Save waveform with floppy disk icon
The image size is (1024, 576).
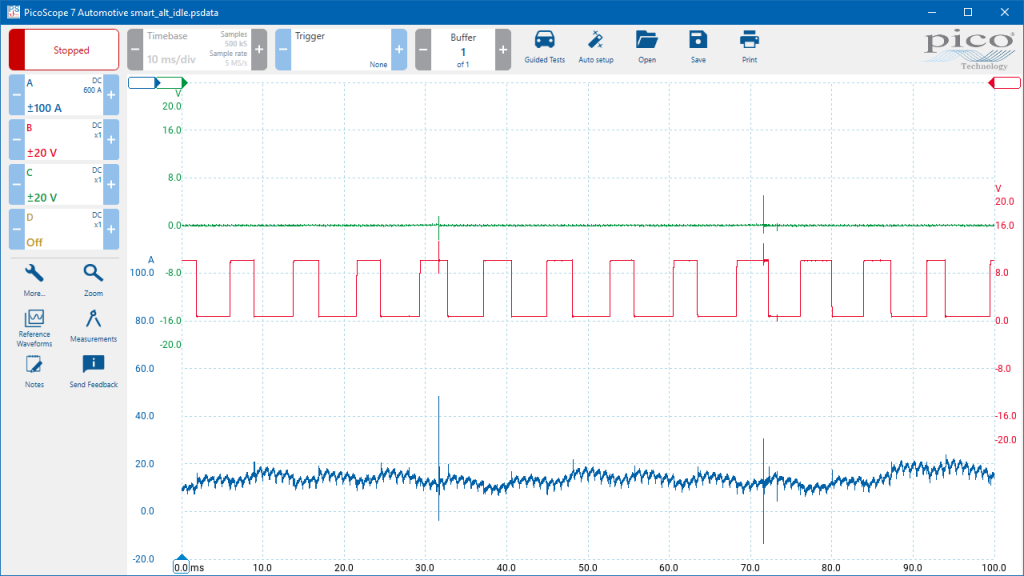698,47
